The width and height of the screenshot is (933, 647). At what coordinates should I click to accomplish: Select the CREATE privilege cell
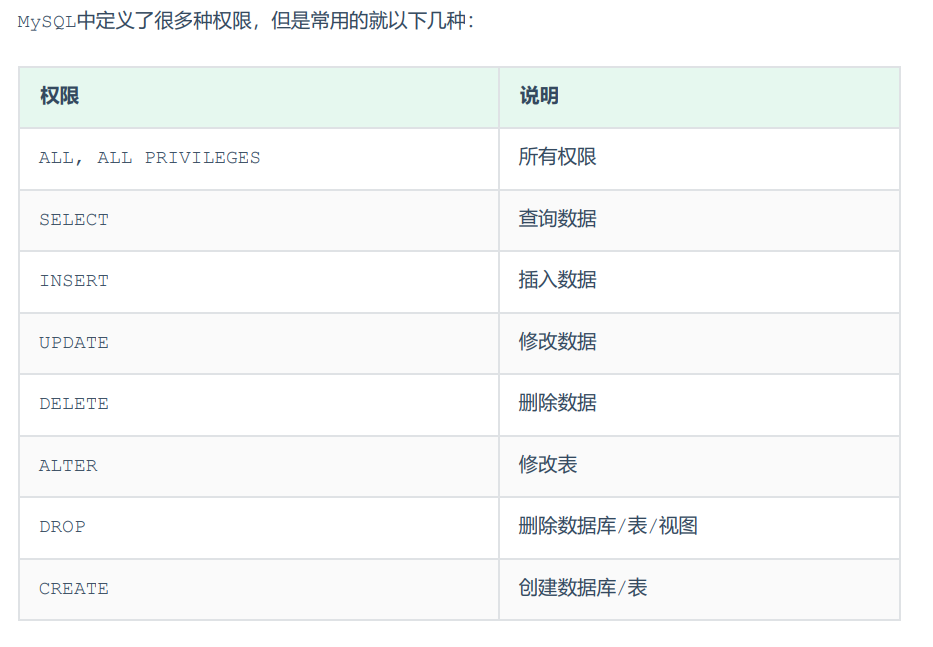[74, 589]
